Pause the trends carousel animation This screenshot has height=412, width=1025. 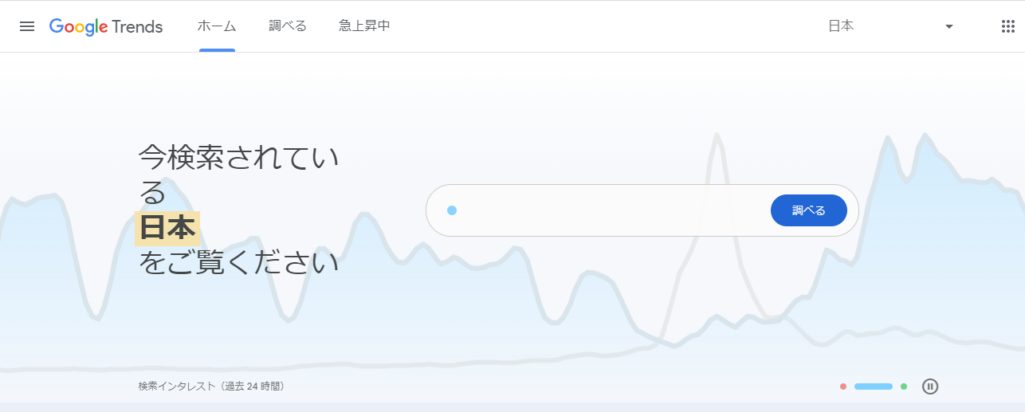point(930,386)
